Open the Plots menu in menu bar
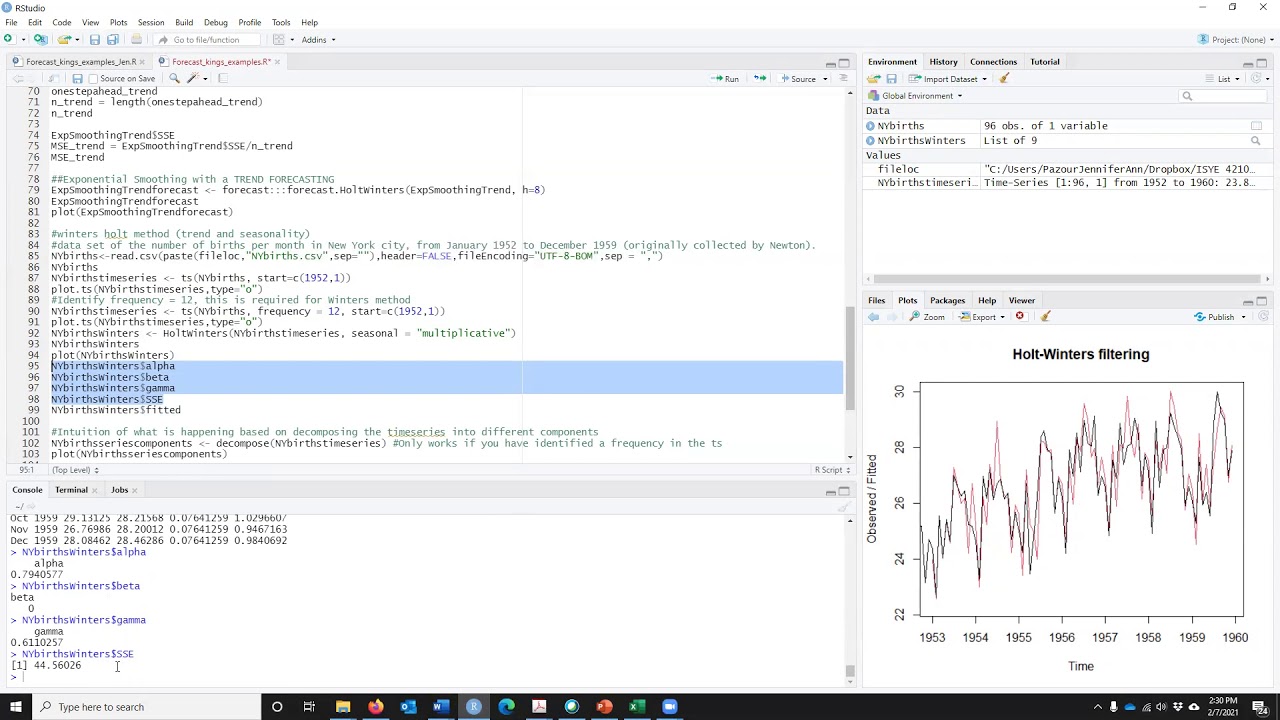The width and height of the screenshot is (1280, 720). [118, 22]
